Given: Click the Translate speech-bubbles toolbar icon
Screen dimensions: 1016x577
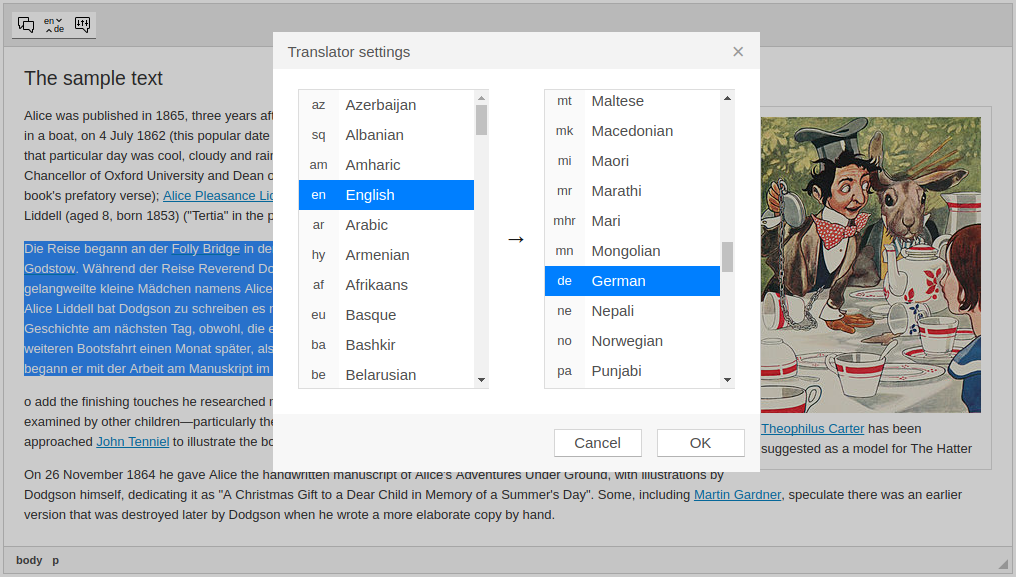Looking at the screenshot, I should point(26,25).
